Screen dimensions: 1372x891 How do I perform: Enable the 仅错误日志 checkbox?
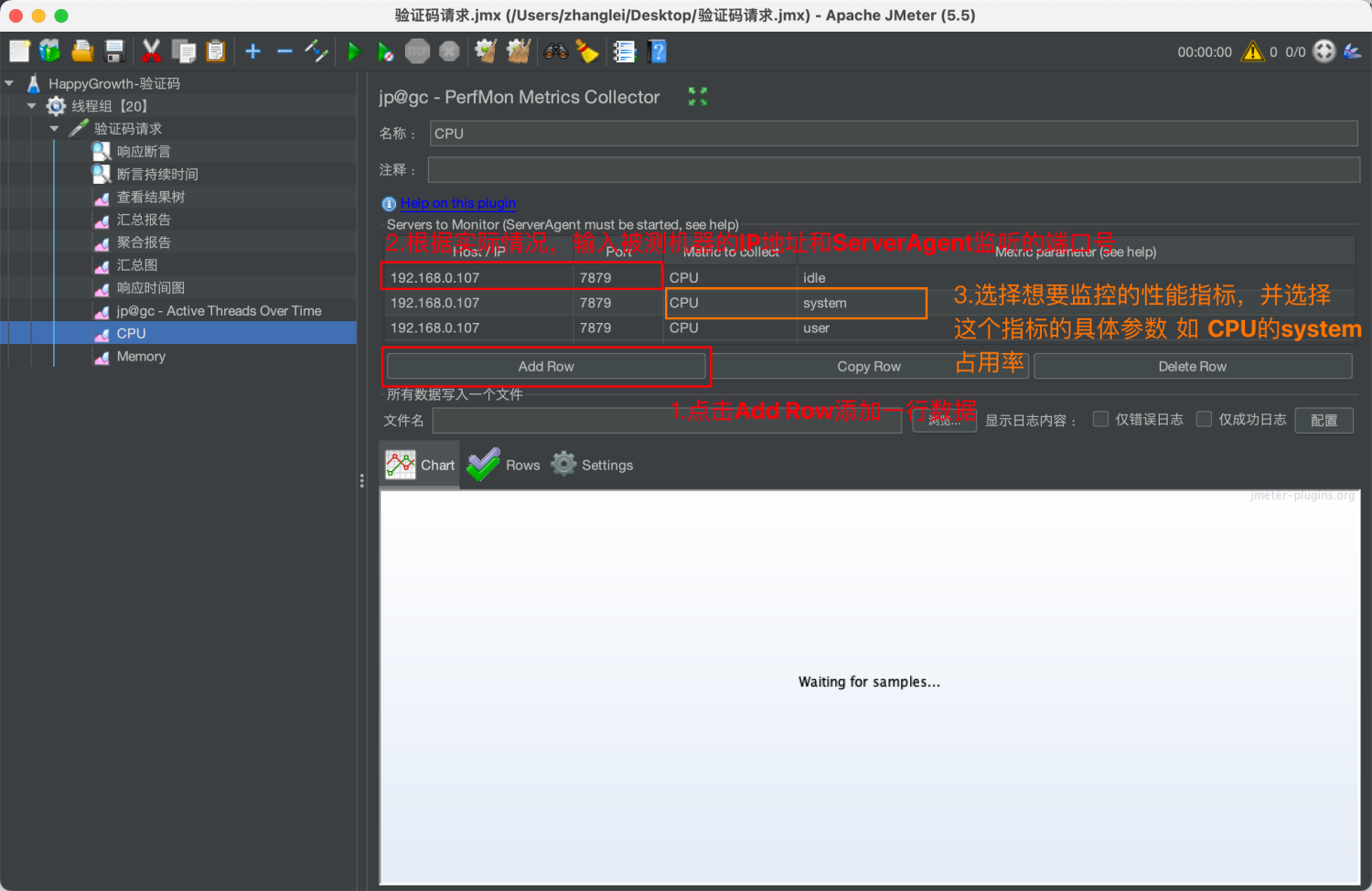1101,419
